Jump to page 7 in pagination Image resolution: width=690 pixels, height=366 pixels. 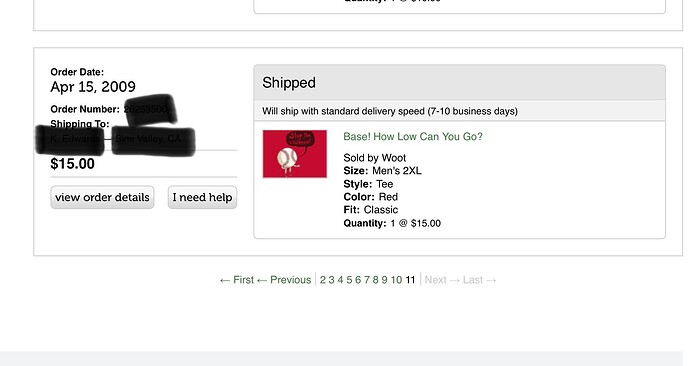pyautogui.click(x=367, y=280)
